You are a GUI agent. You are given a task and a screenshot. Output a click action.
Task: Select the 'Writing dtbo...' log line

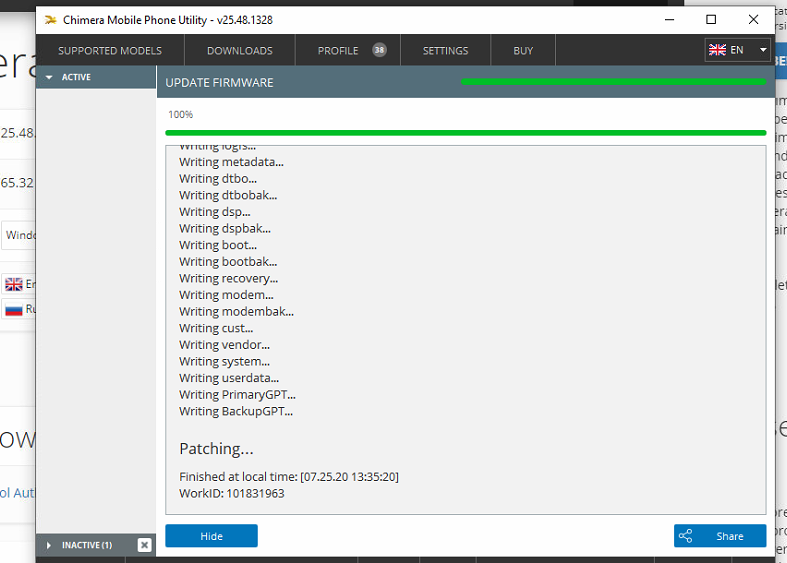[x=218, y=179]
